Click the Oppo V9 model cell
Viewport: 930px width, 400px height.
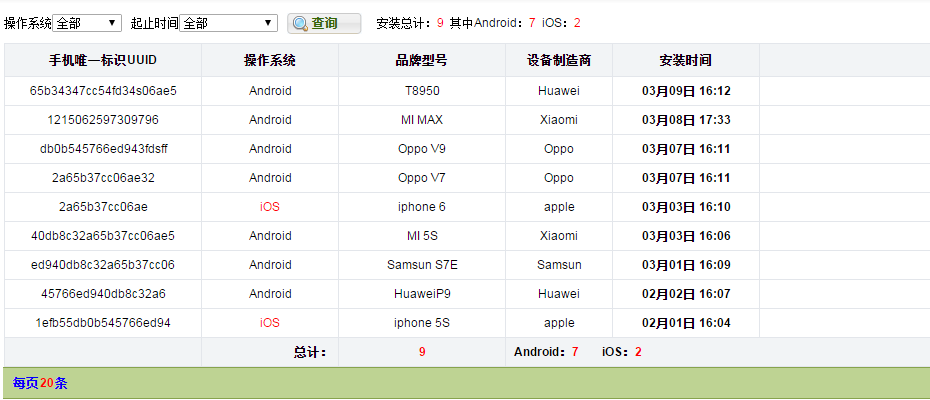pyautogui.click(x=421, y=149)
